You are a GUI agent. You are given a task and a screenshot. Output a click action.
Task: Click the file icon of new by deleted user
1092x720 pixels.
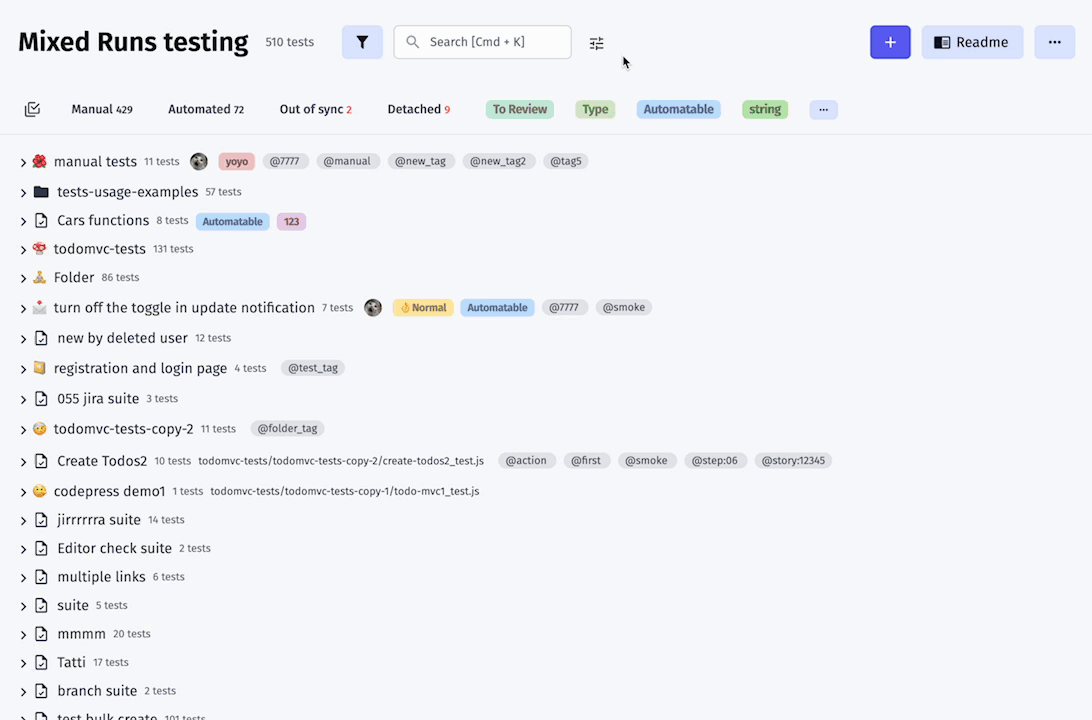[x=41, y=338]
